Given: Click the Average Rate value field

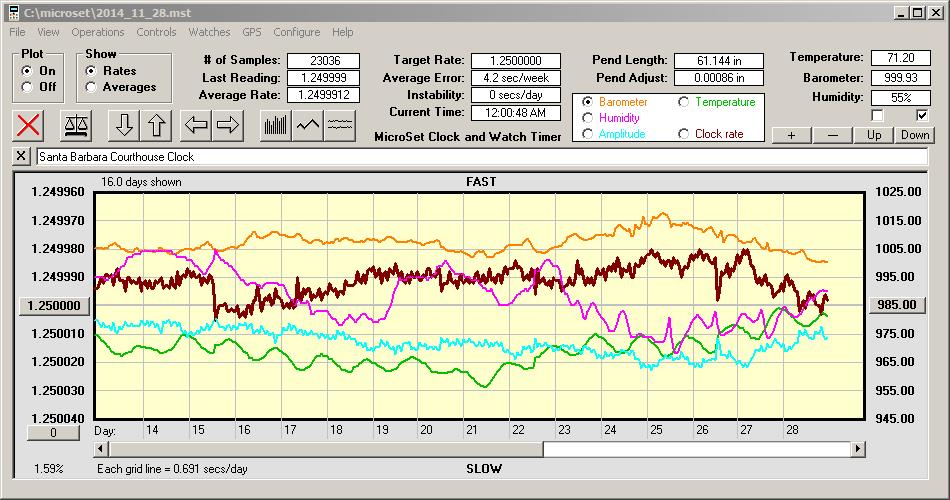Looking at the screenshot, I should tap(324, 95).
